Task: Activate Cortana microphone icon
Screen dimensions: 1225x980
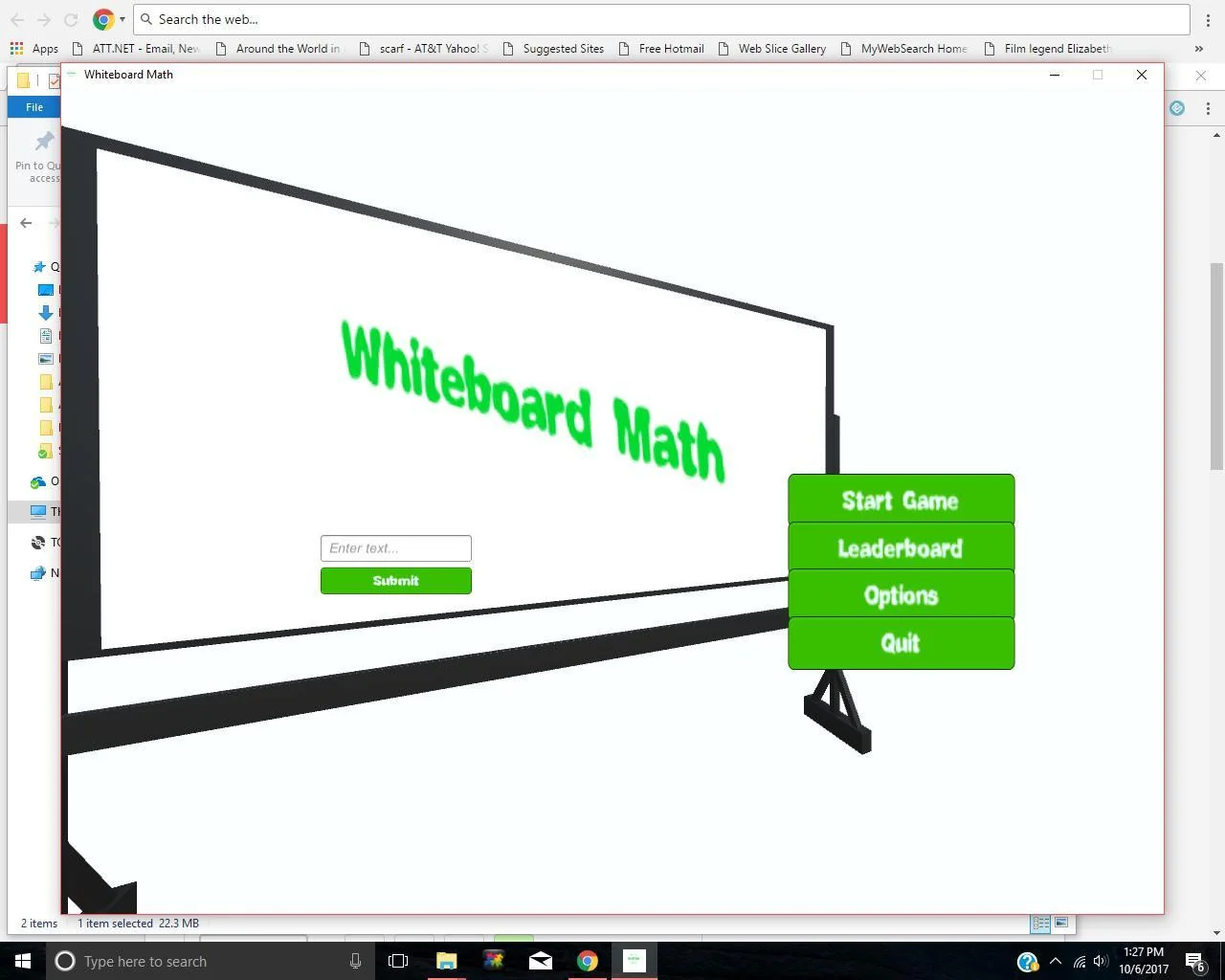Action: click(355, 961)
